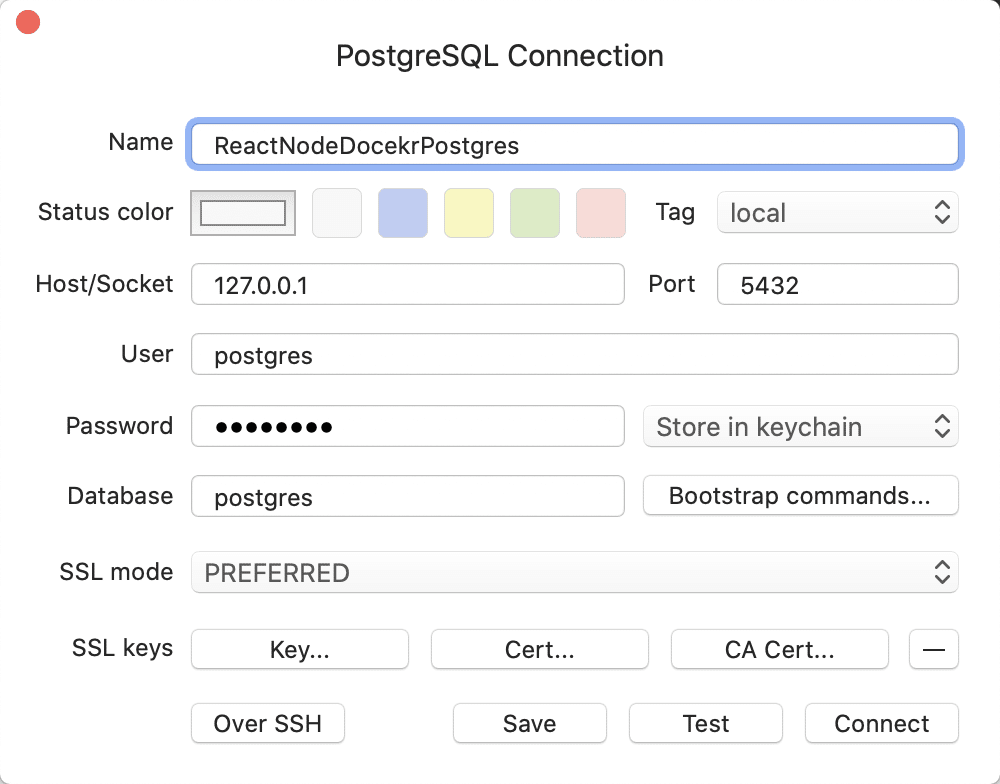Screen dimensions: 1000x784
Task: Click the default status color preview box
Action: pos(242,212)
